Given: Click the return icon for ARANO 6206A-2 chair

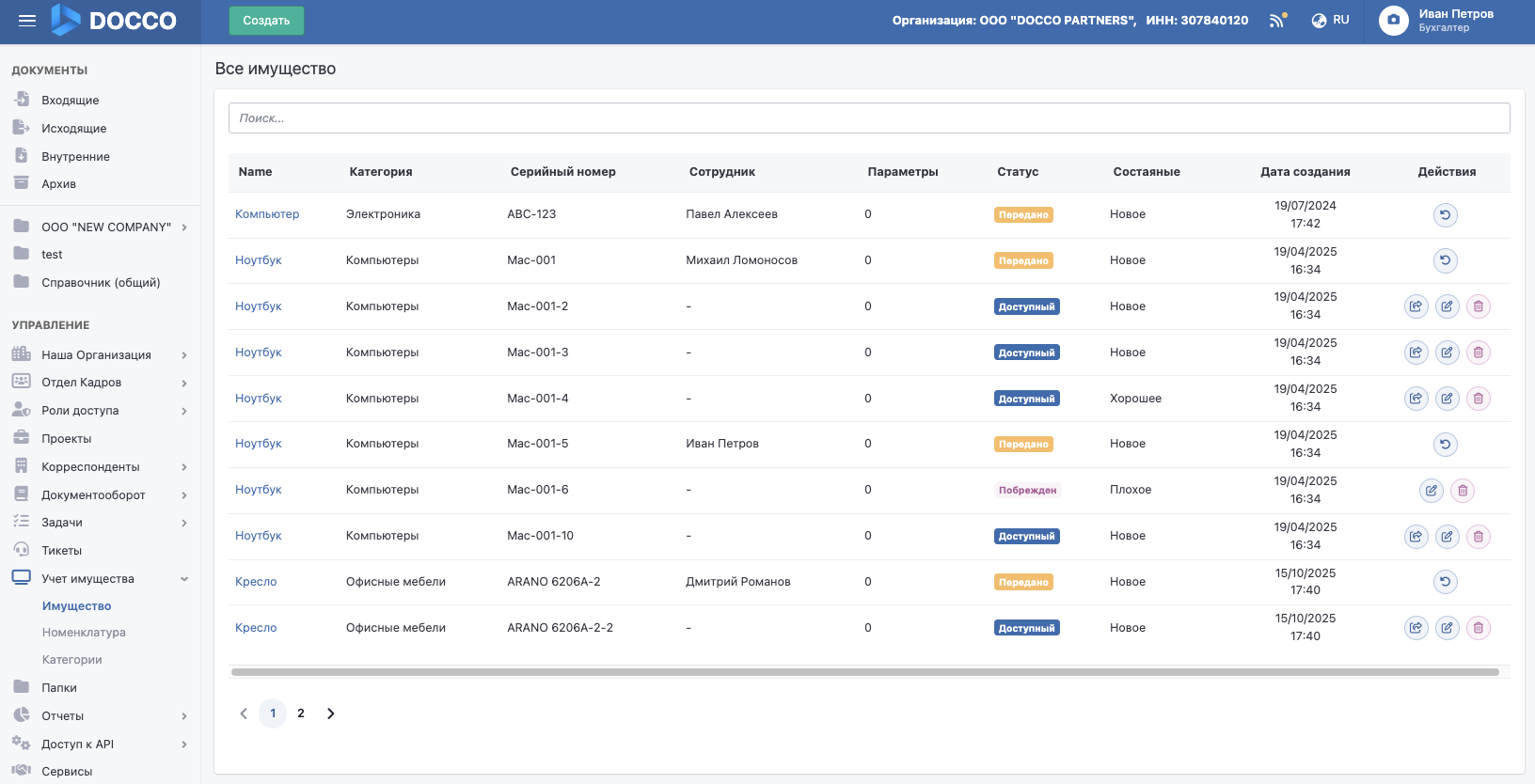Looking at the screenshot, I should coord(1445,582).
